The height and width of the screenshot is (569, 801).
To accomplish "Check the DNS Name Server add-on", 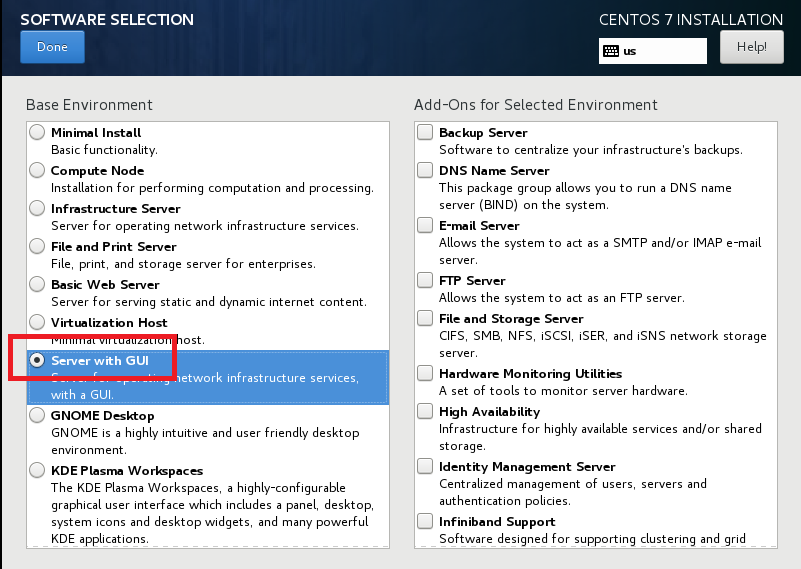I will click(x=425, y=170).
